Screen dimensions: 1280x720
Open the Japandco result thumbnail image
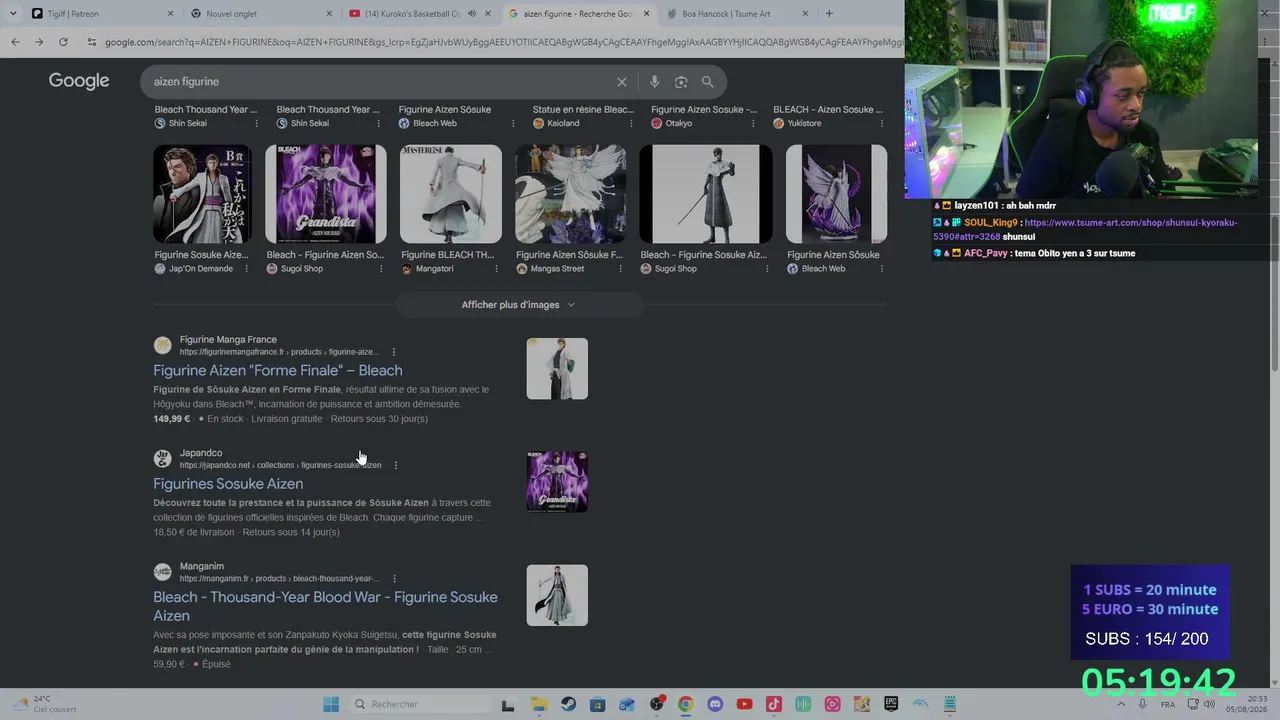tap(557, 482)
